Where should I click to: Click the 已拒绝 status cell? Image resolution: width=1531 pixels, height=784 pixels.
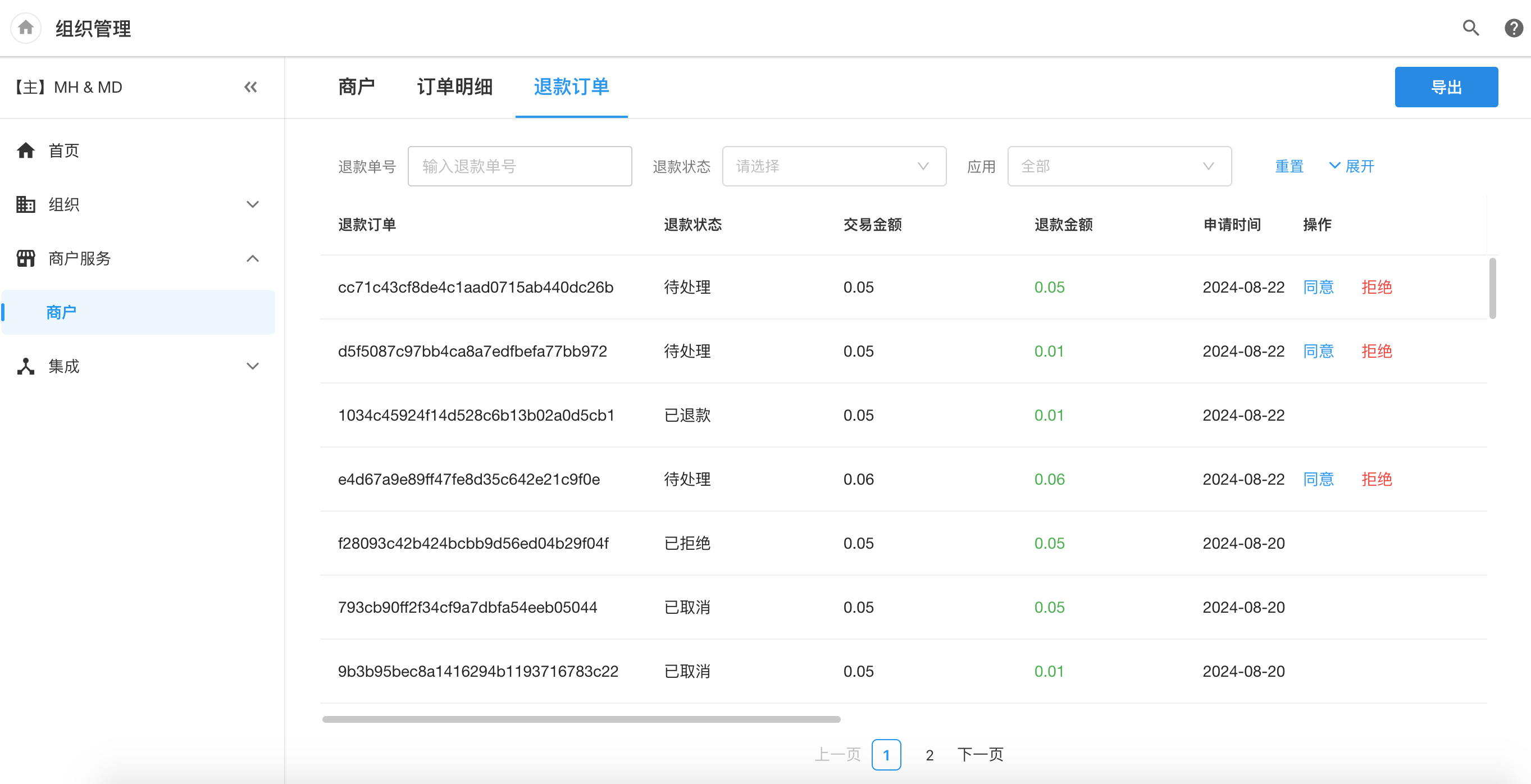pyautogui.click(x=687, y=543)
